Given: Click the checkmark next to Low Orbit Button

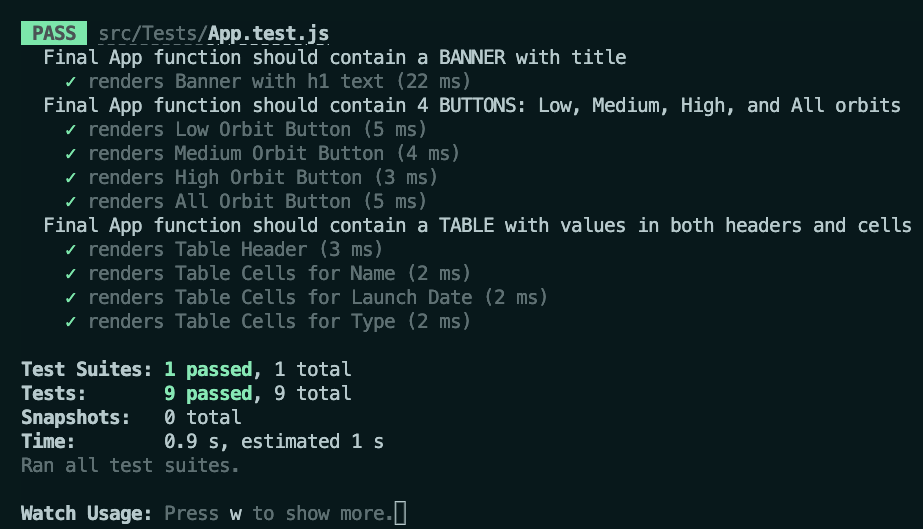Looking at the screenshot, I should (71, 130).
